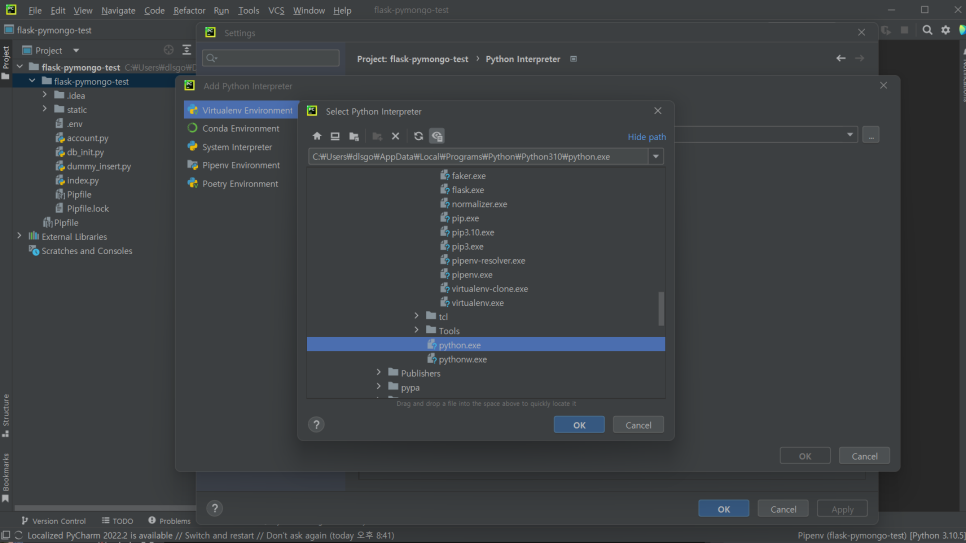
Task: Open the File menu
Action: [x=35, y=10]
